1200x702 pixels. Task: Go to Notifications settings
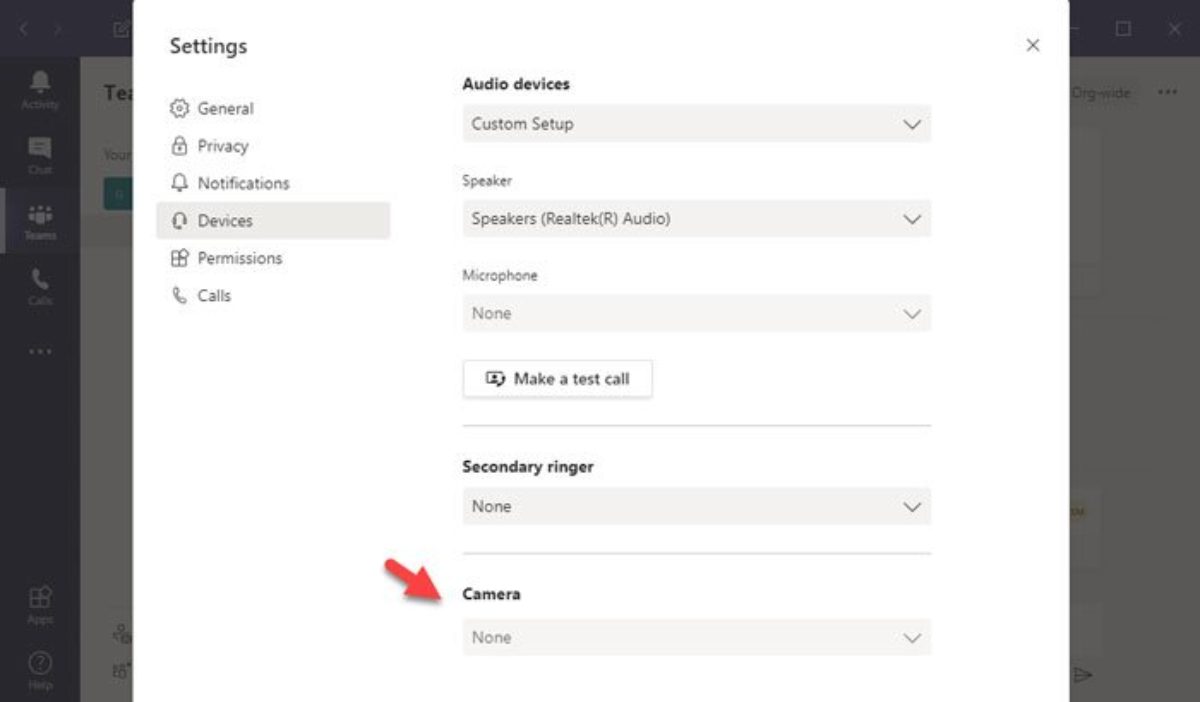click(243, 183)
